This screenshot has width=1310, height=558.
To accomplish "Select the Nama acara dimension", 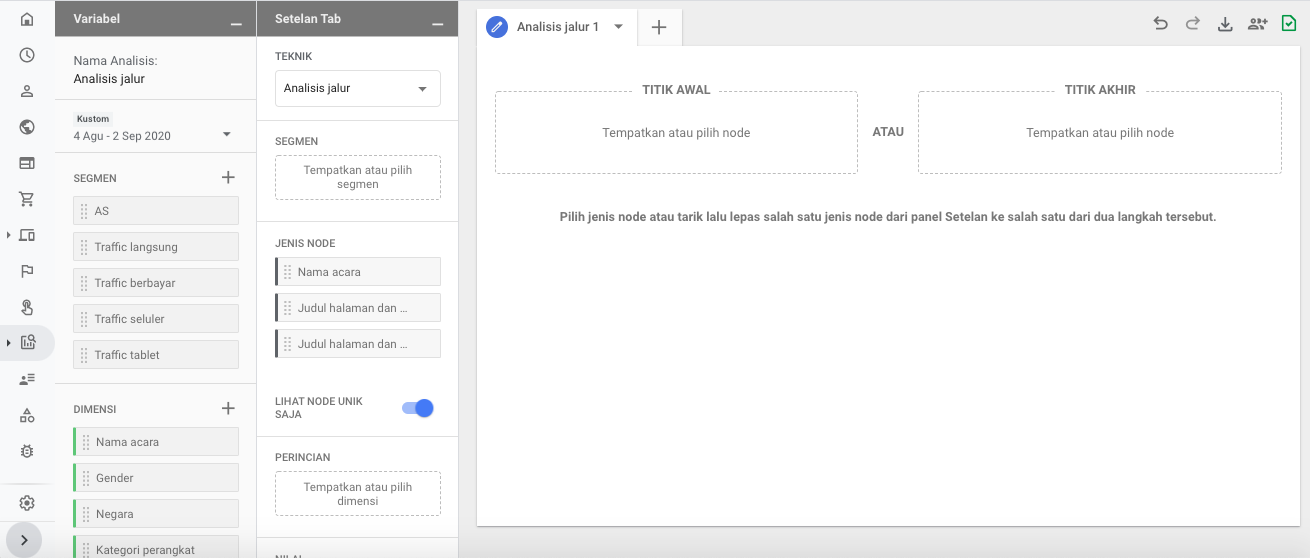I will point(156,442).
